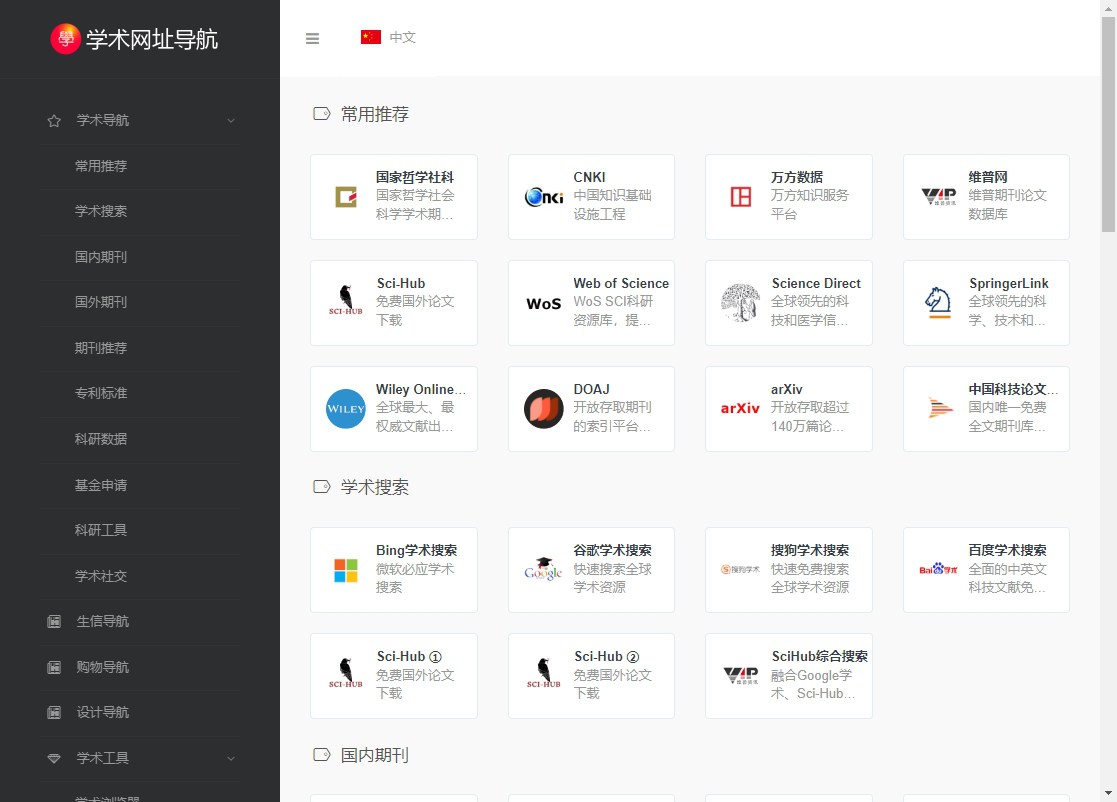Image resolution: width=1117 pixels, height=802 pixels.
Task: Go to 国外期刊 in the sidebar
Action: (101, 302)
